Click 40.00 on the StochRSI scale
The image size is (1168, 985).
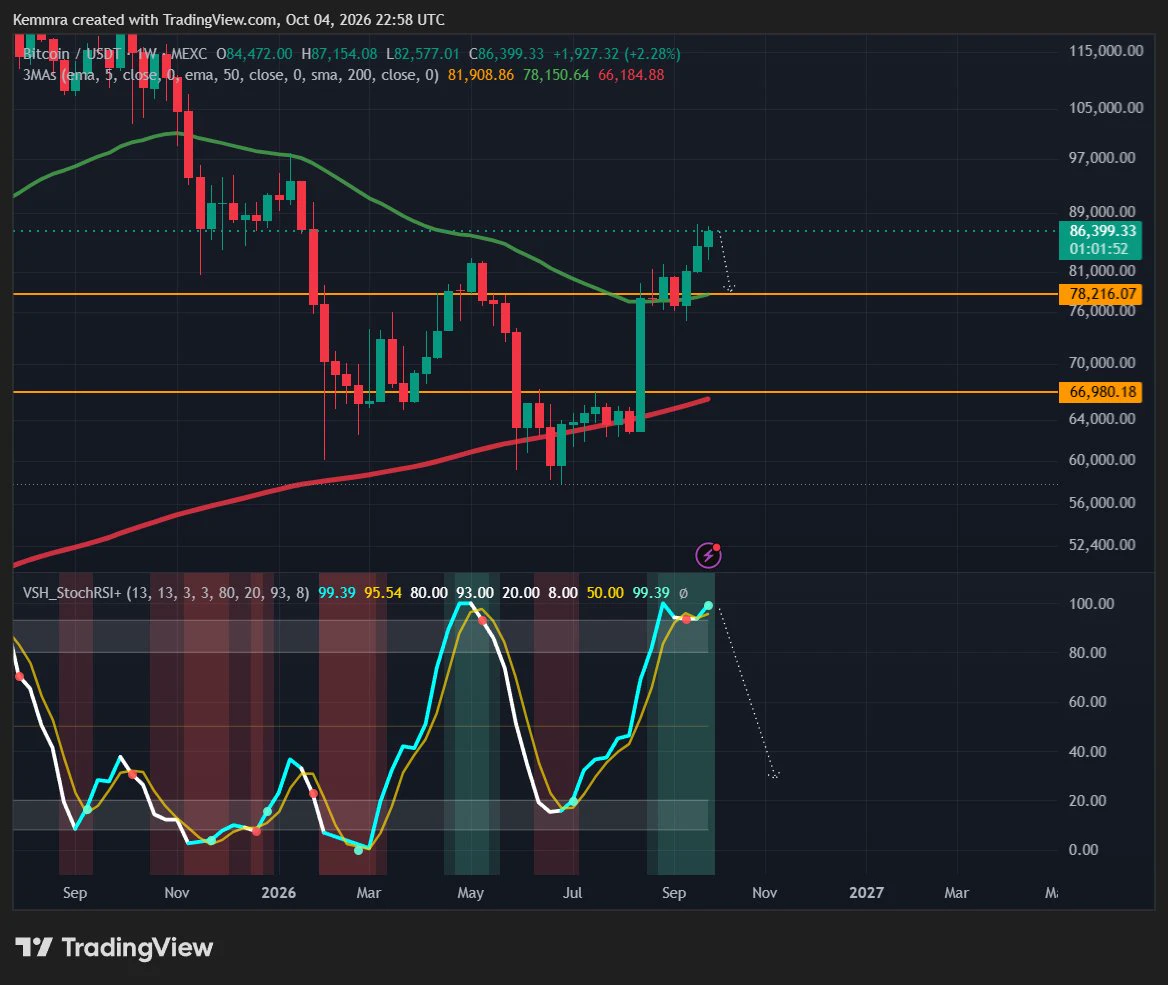1088,751
